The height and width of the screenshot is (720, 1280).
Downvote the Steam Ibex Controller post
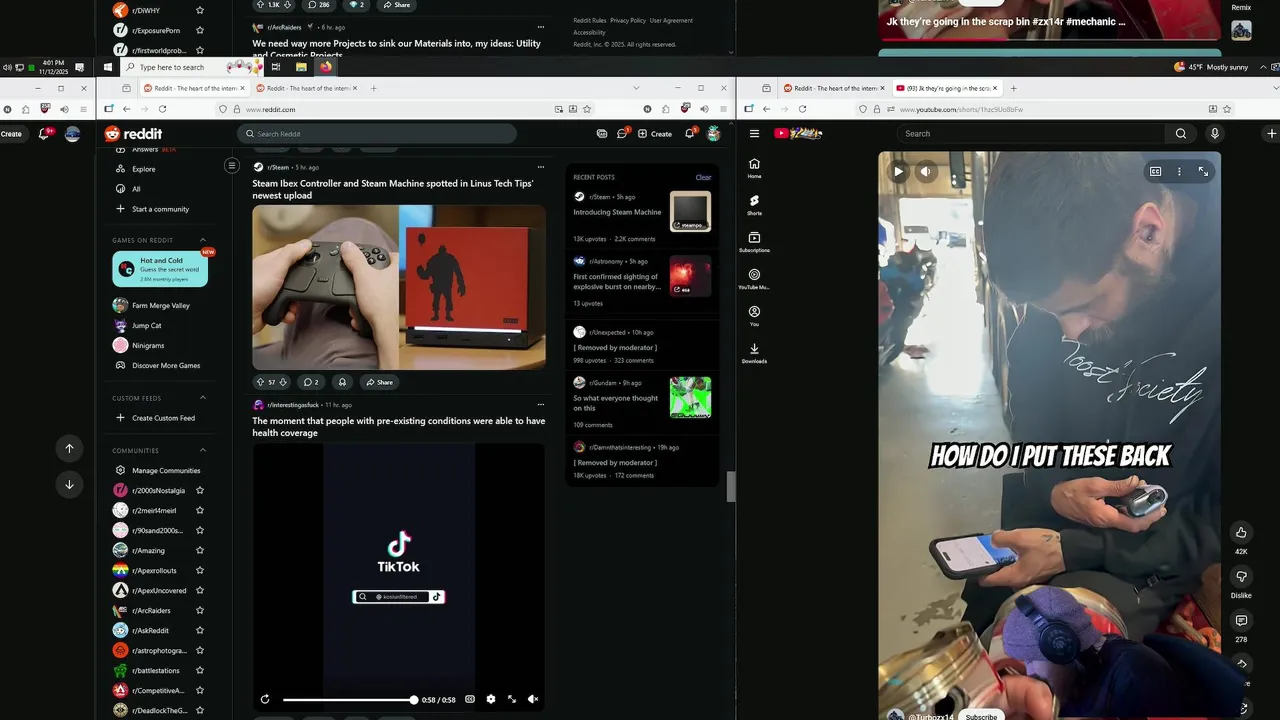click(283, 382)
